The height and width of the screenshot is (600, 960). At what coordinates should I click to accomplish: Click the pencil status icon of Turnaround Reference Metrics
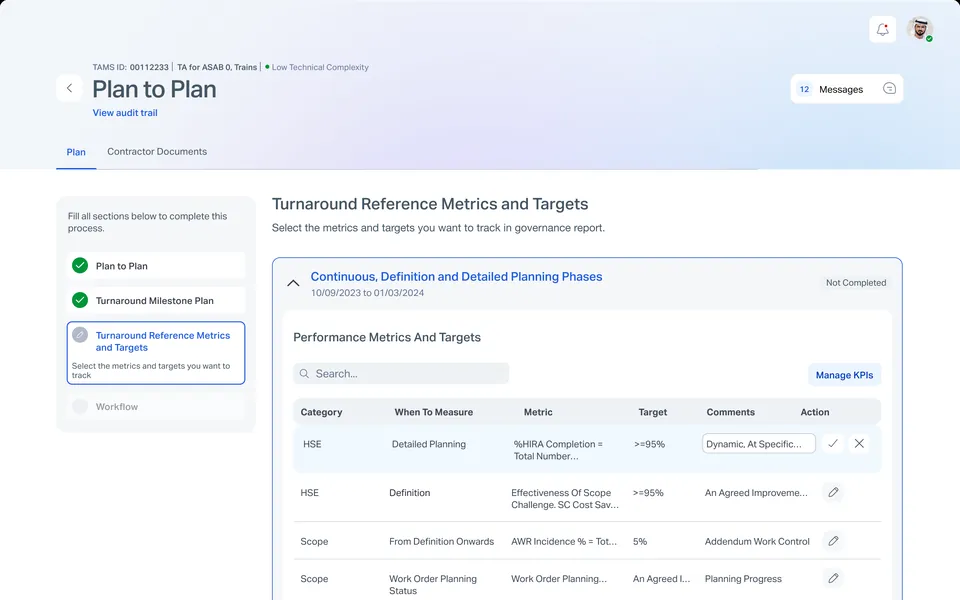(80, 335)
